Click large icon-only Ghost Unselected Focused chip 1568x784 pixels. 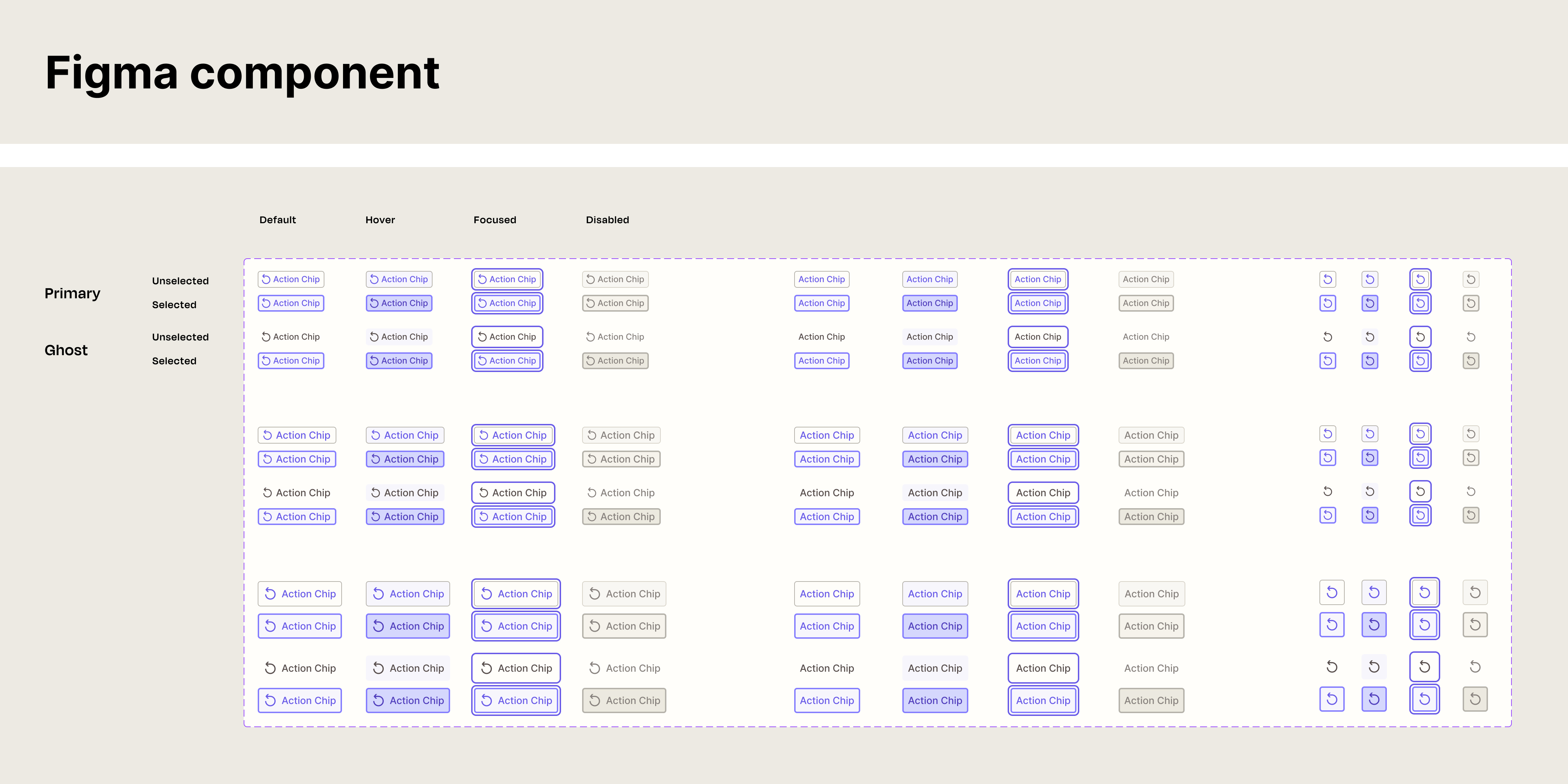(1424, 667)
